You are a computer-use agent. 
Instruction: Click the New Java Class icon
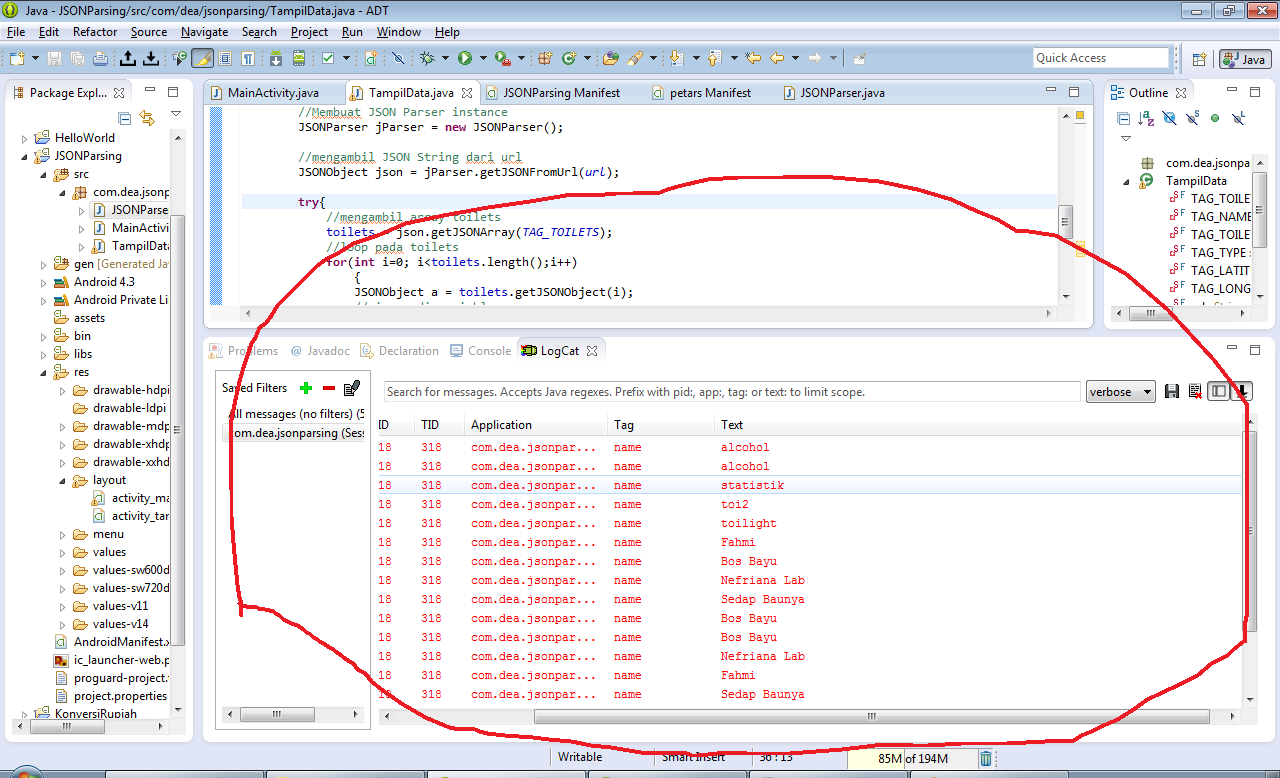[x=570, y=58]
